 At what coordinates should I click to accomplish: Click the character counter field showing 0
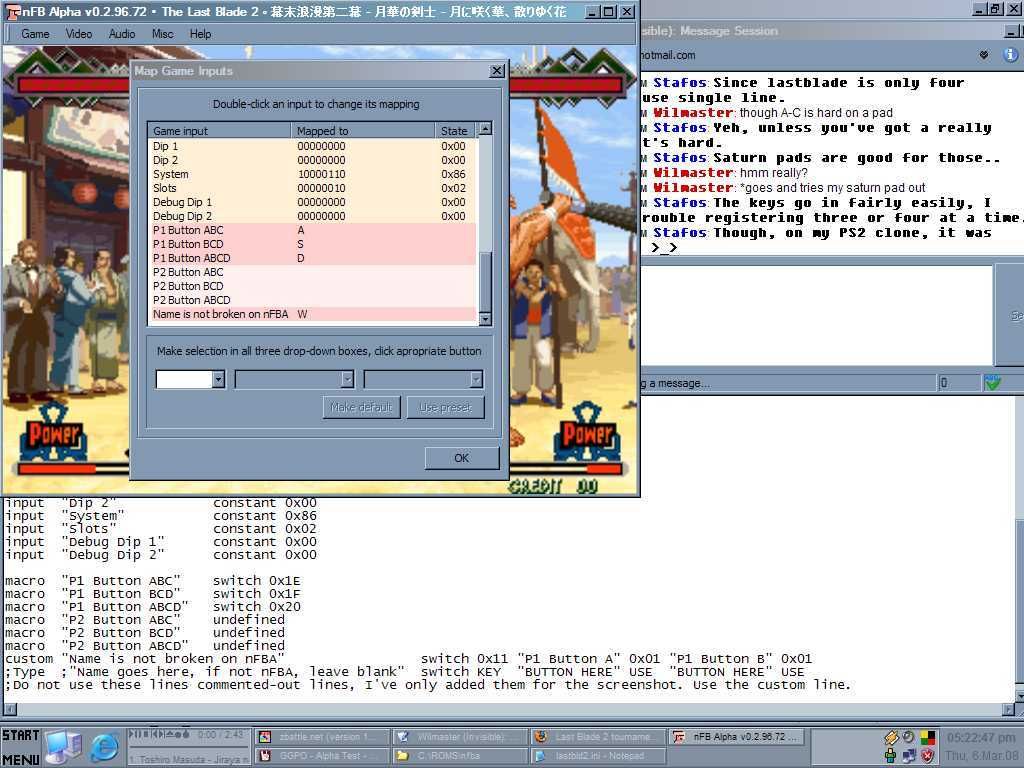click(x=959, y=383)
